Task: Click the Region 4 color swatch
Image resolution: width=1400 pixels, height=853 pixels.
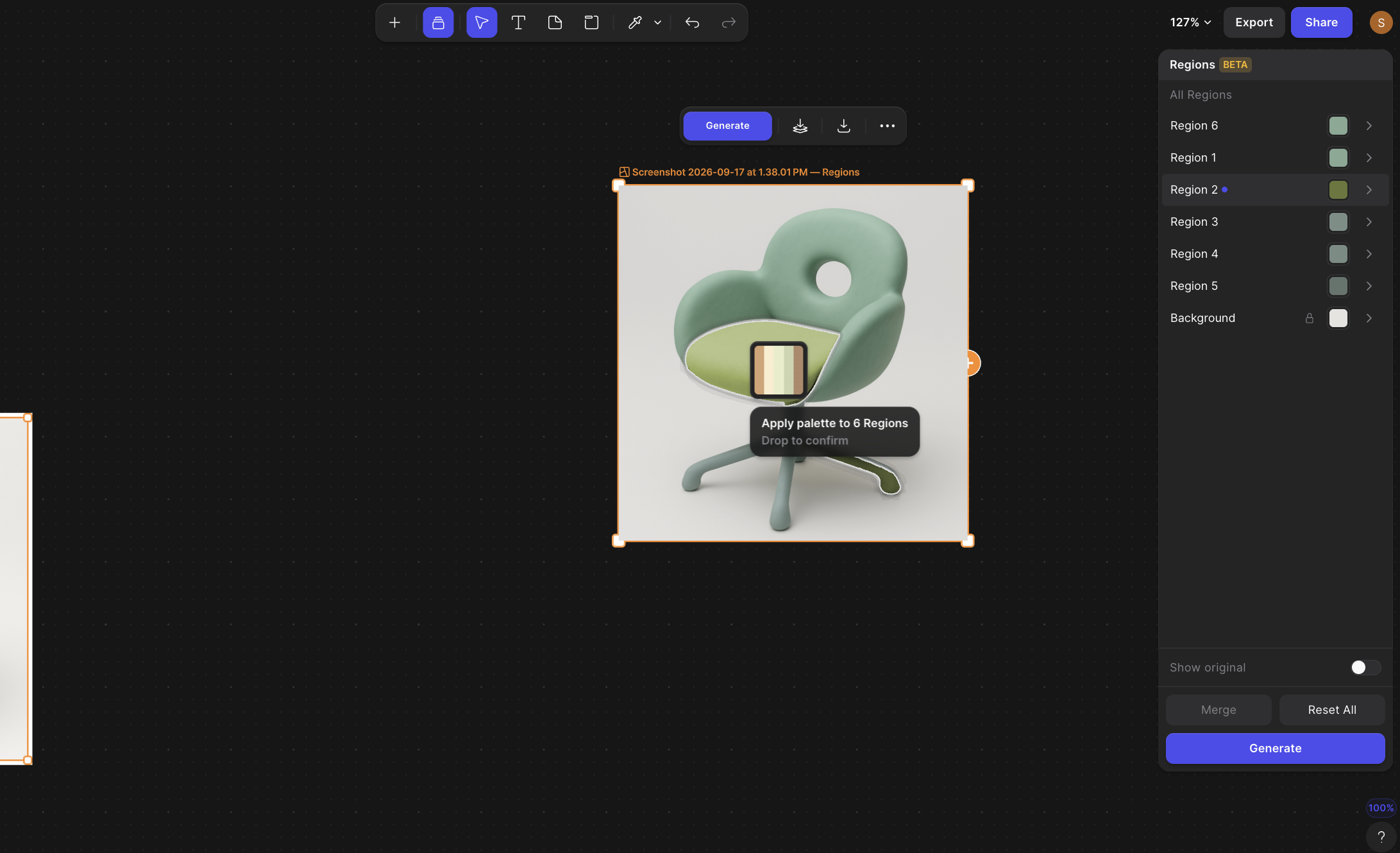Action: (x=1338, y=254)
